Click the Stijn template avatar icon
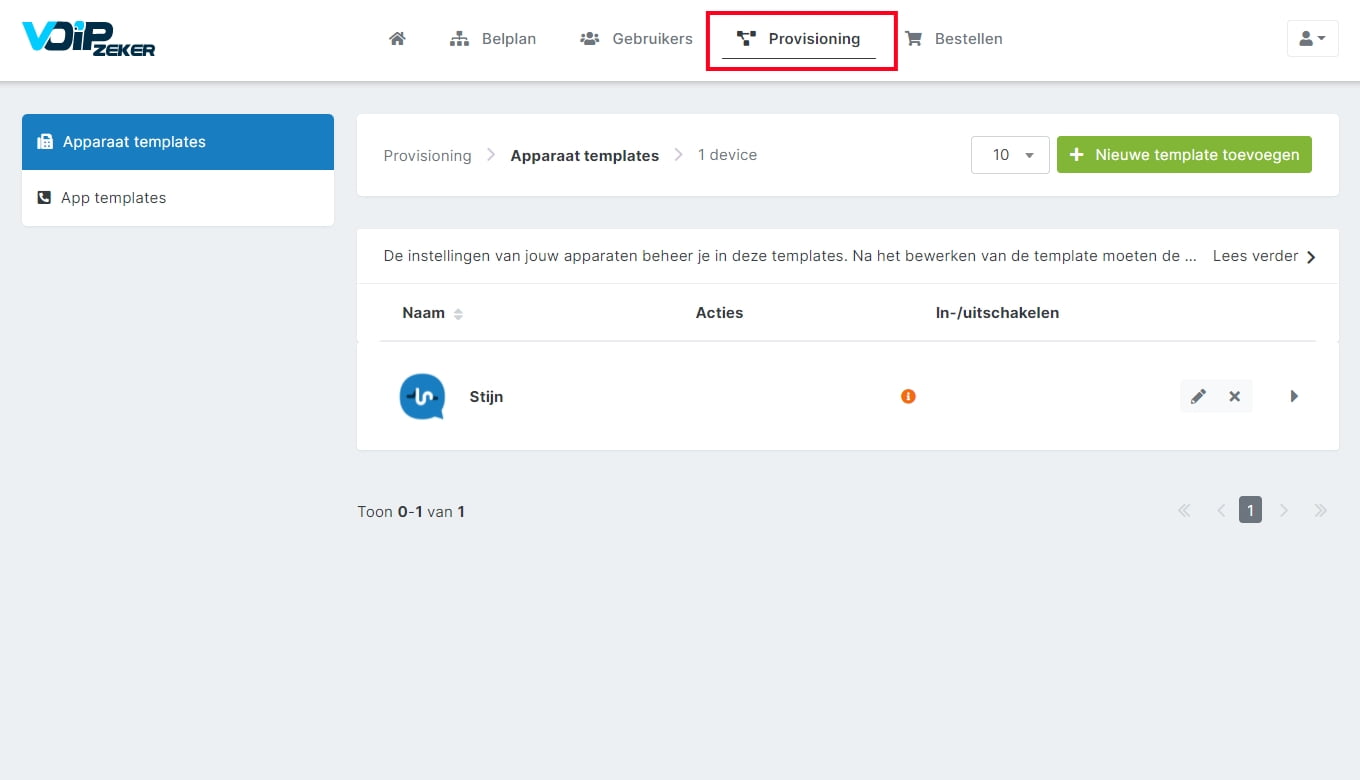 point(422,396)
